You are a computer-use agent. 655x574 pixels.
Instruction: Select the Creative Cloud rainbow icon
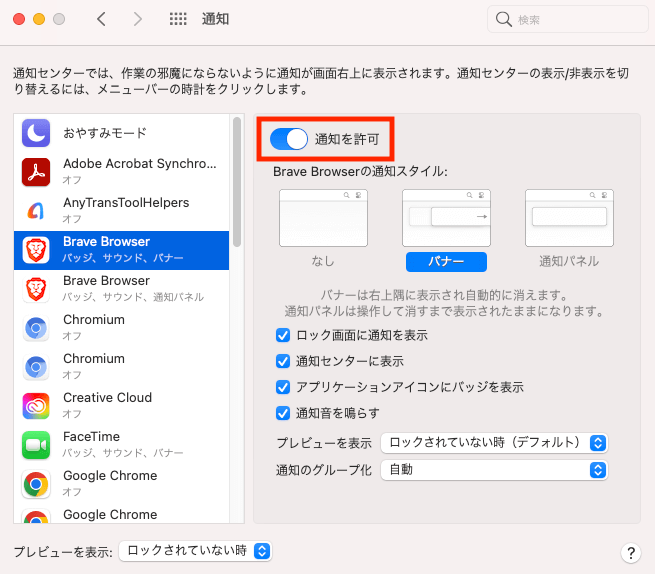36,406
